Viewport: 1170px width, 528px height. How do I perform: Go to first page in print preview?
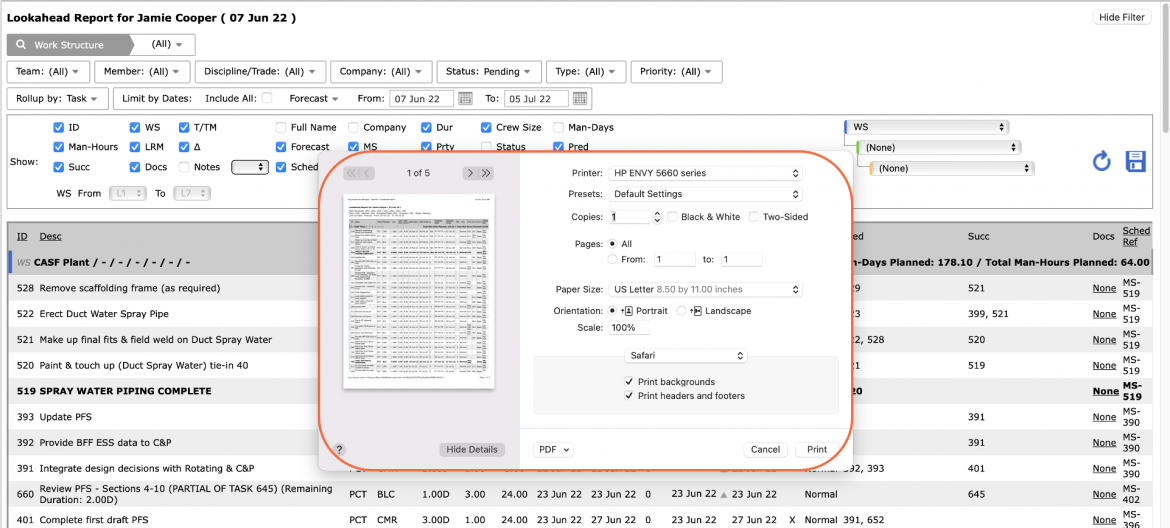coord(351,173)
